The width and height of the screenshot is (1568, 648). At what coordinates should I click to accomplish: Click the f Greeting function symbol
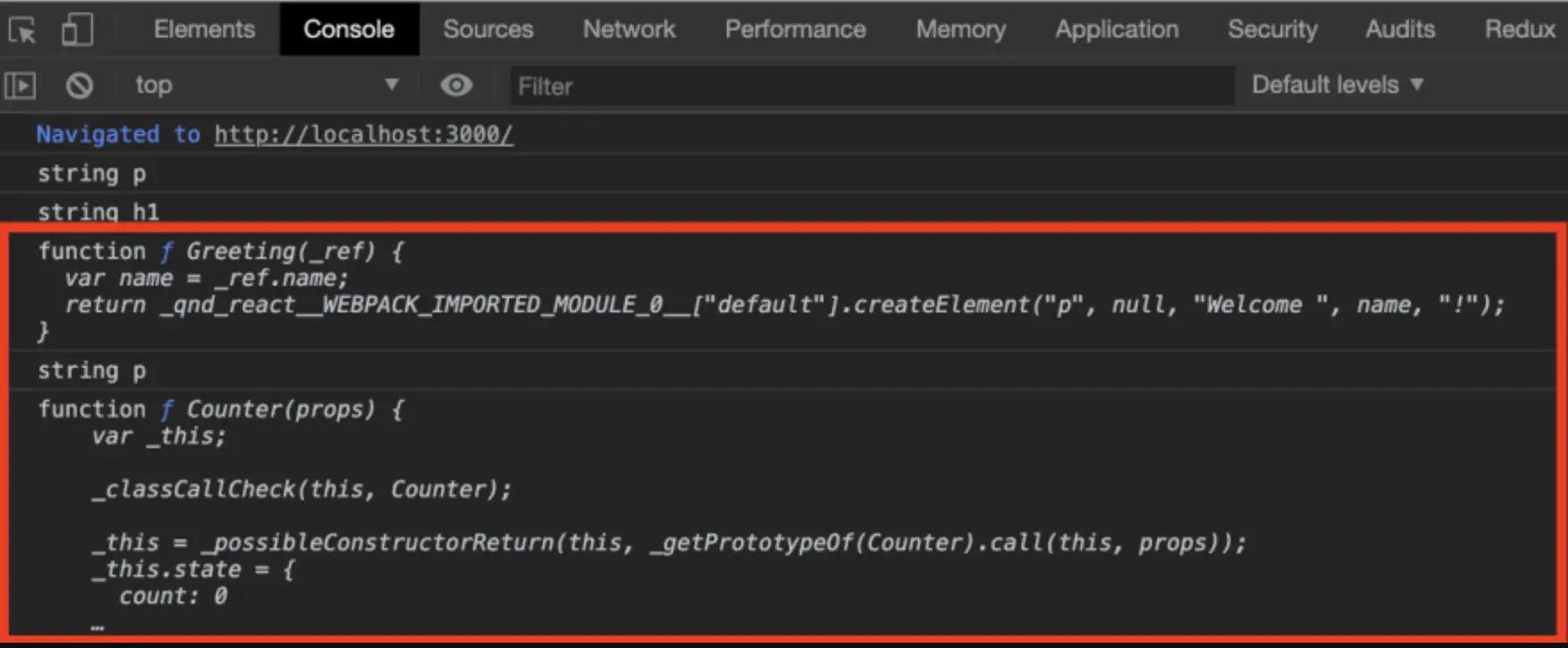(166, 252)
